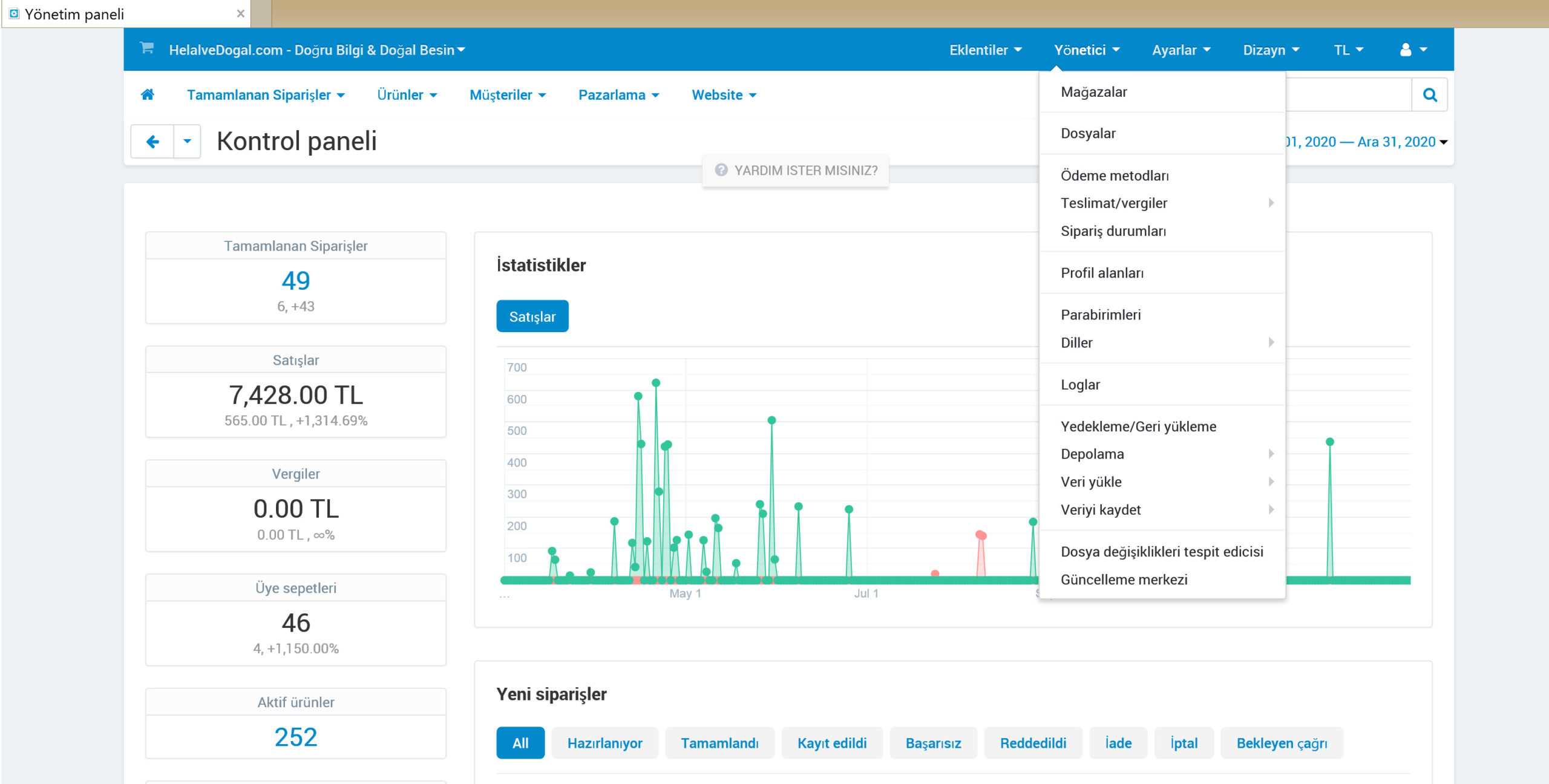
Task: Open Güncelleme merkezi menu entry
Action: click(x=1162, y=580)
